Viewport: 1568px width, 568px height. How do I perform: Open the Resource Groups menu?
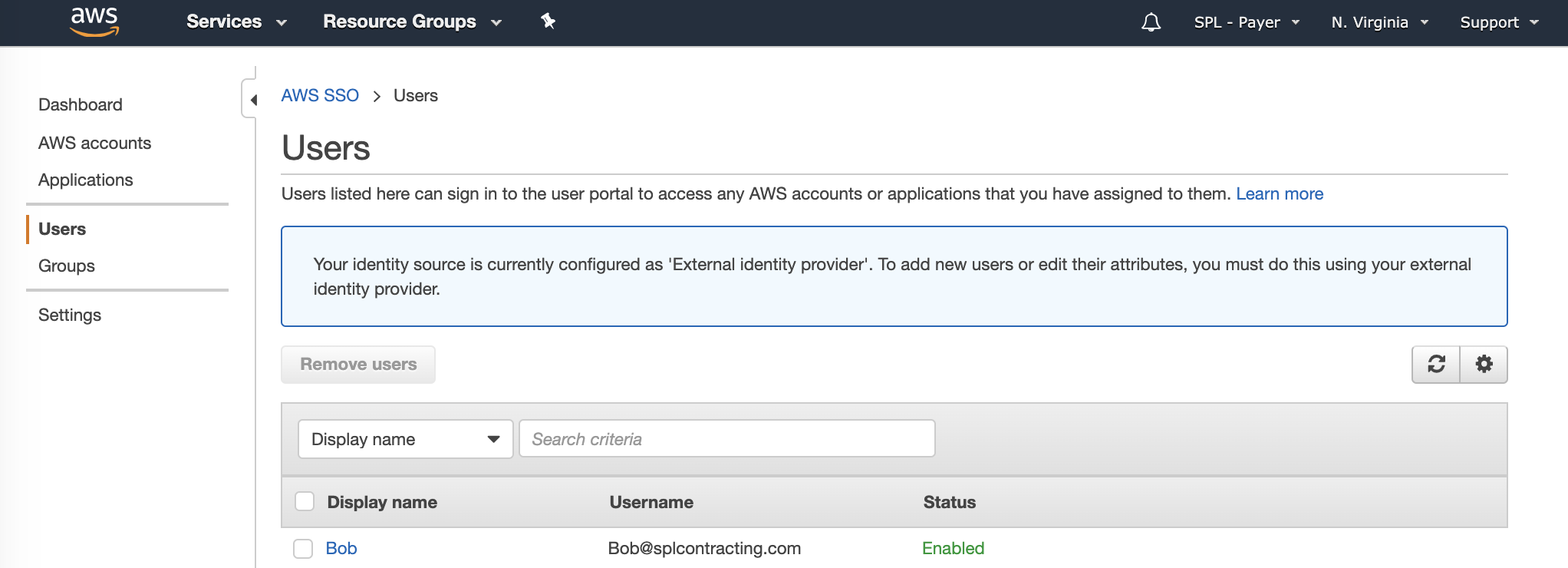(412, 21)
